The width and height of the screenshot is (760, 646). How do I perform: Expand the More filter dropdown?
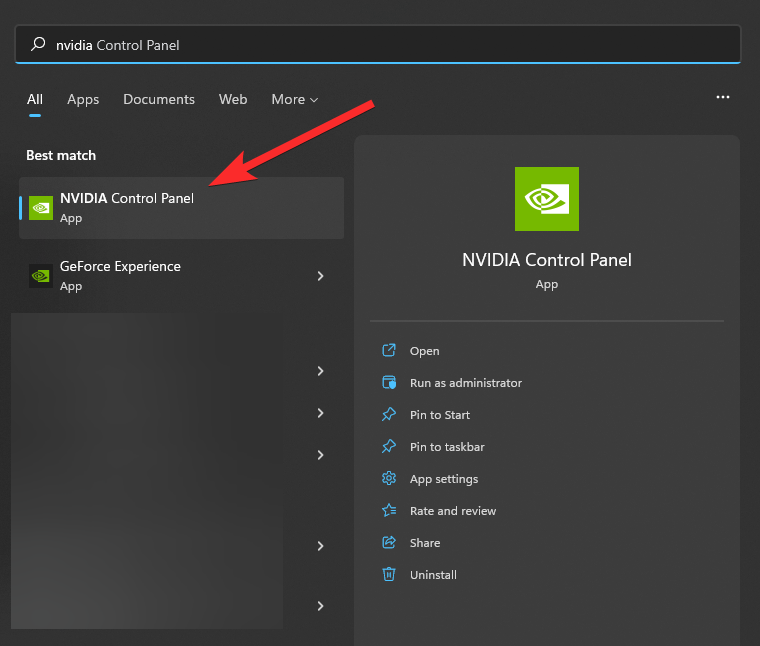point(294,99)
